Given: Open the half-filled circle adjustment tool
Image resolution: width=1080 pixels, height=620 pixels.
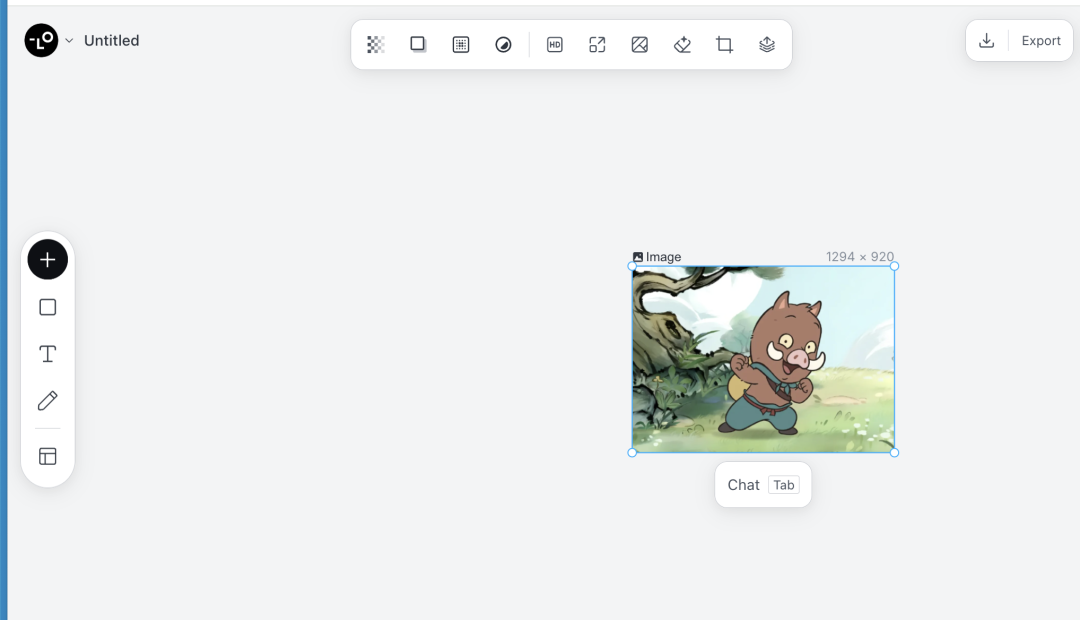Looking at the screenshot, I should (x=504, y=45).
